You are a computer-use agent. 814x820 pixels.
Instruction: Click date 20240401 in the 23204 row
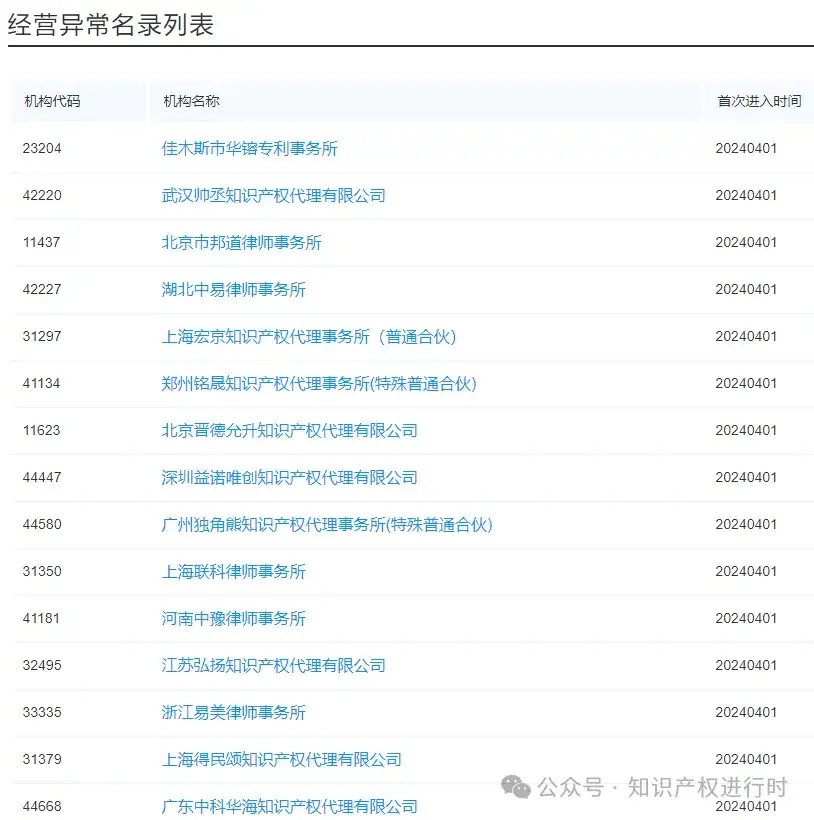click(x=746, y=149)
